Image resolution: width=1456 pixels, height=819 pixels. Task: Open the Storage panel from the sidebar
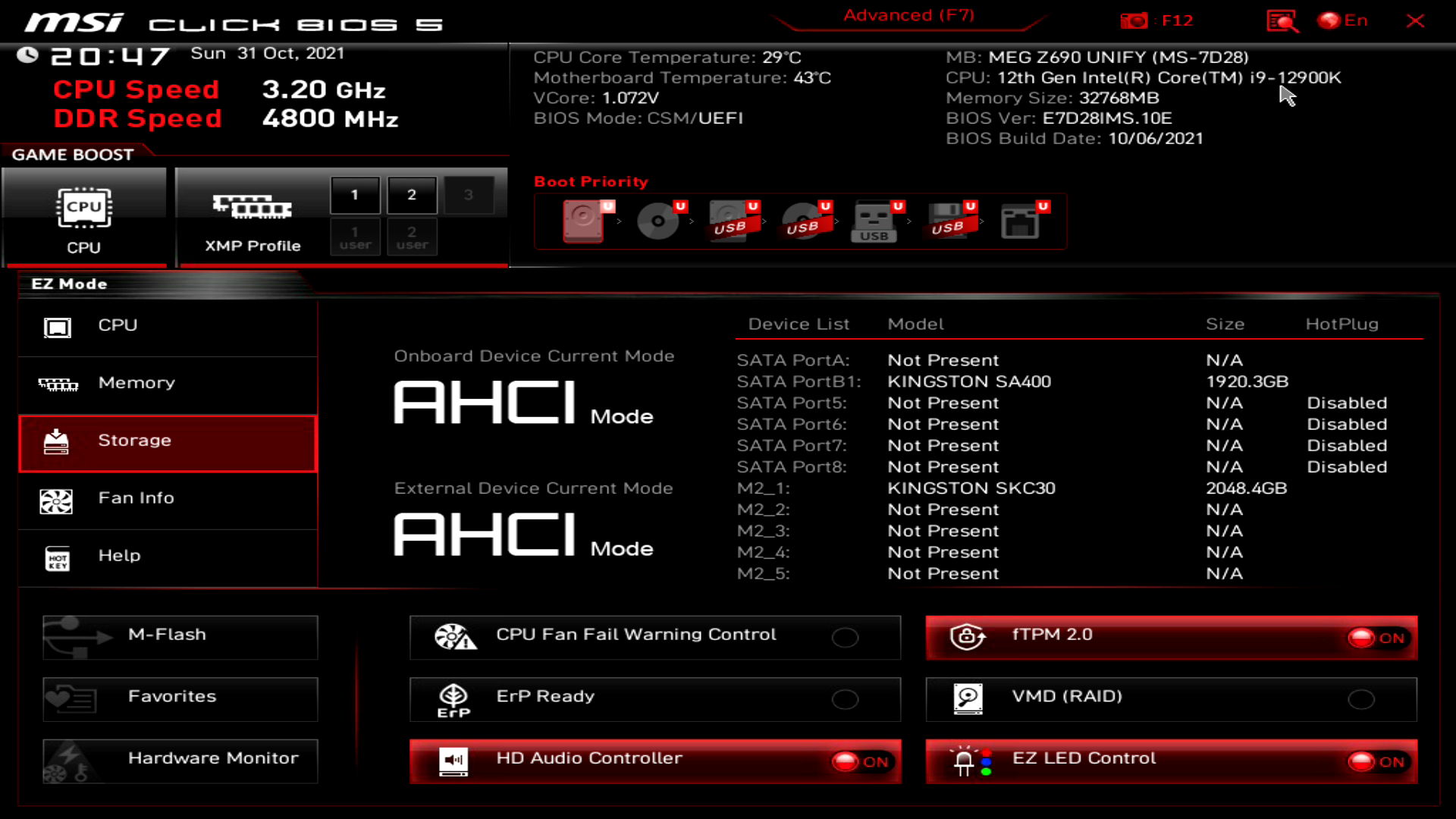pyautogui.click(x=135, y=440)
